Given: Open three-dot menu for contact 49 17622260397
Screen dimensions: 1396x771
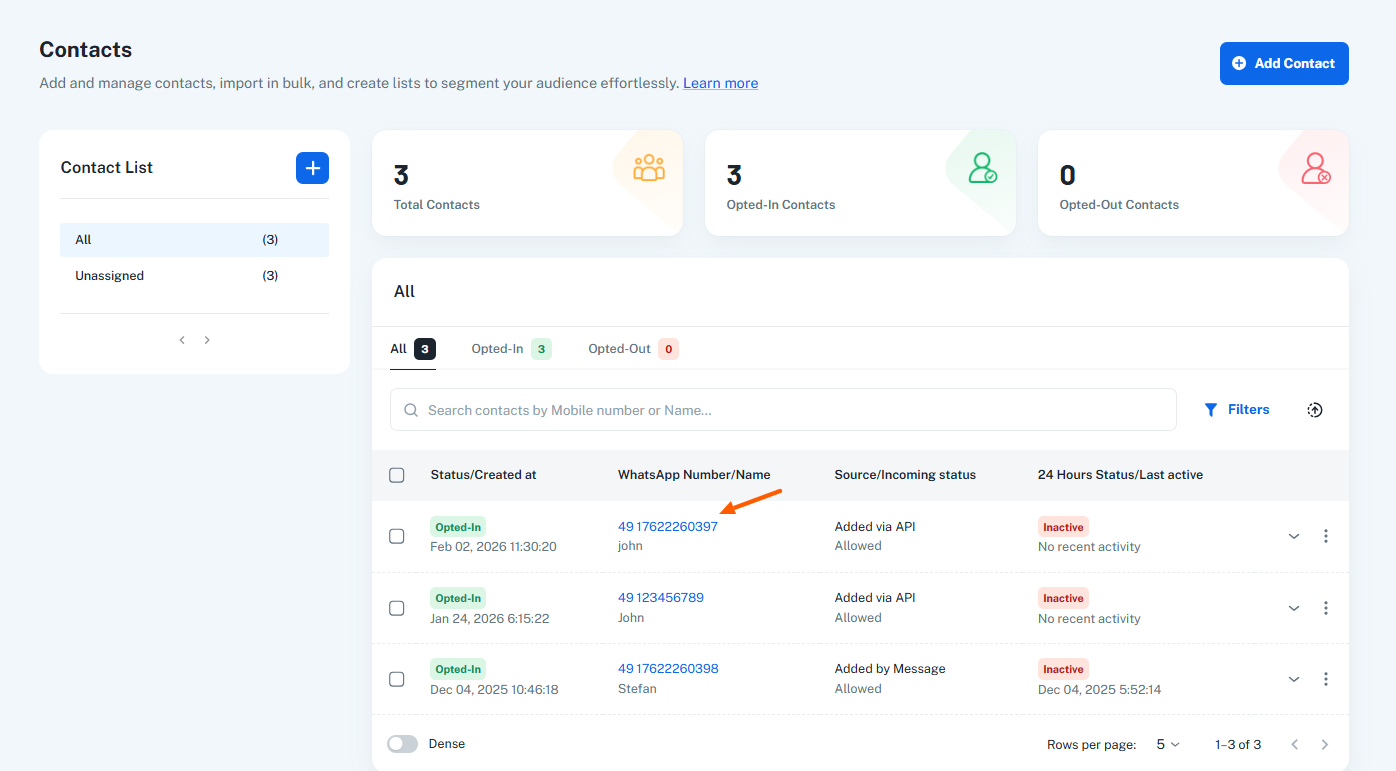Looking at the screenshot, I should click(1325, 536).
